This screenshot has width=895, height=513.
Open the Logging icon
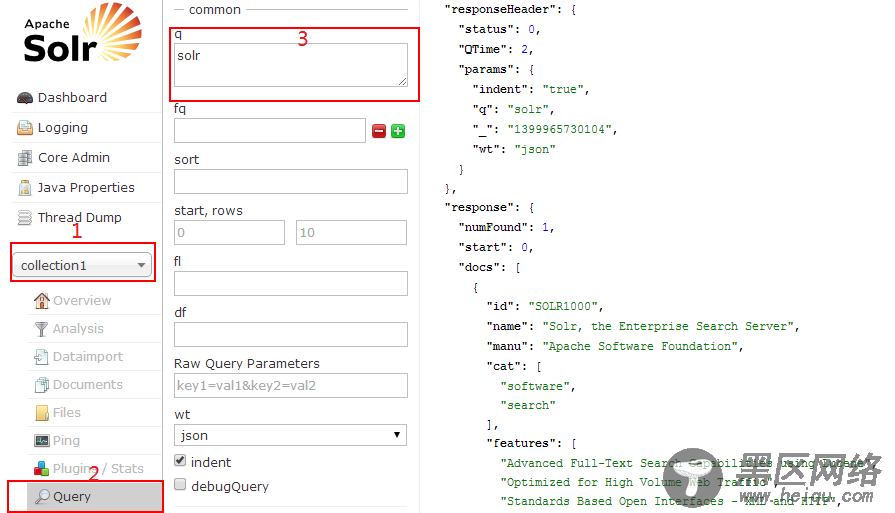25,128
